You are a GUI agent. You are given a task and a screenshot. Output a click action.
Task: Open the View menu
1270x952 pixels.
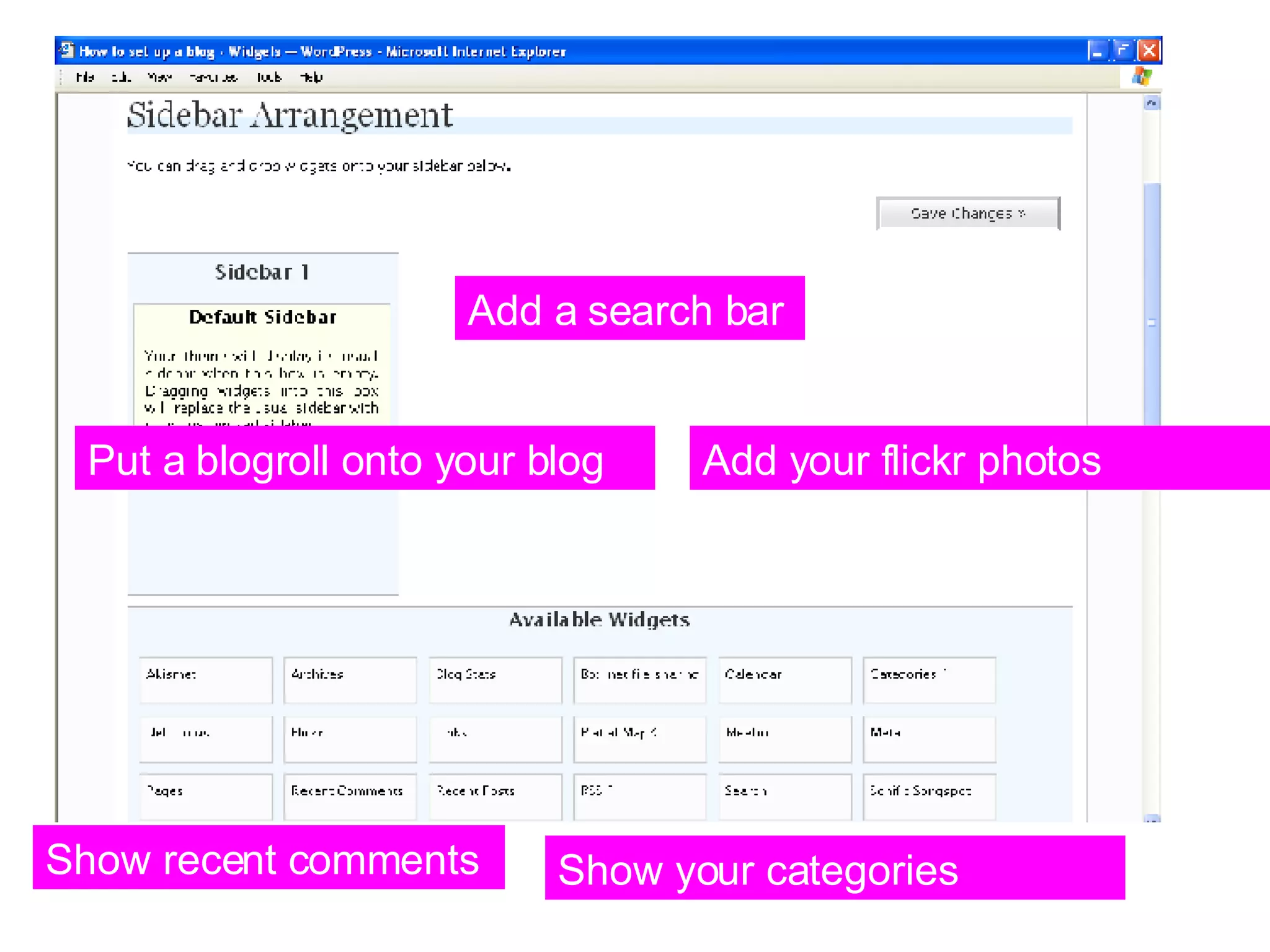click(x=159, y=77)
